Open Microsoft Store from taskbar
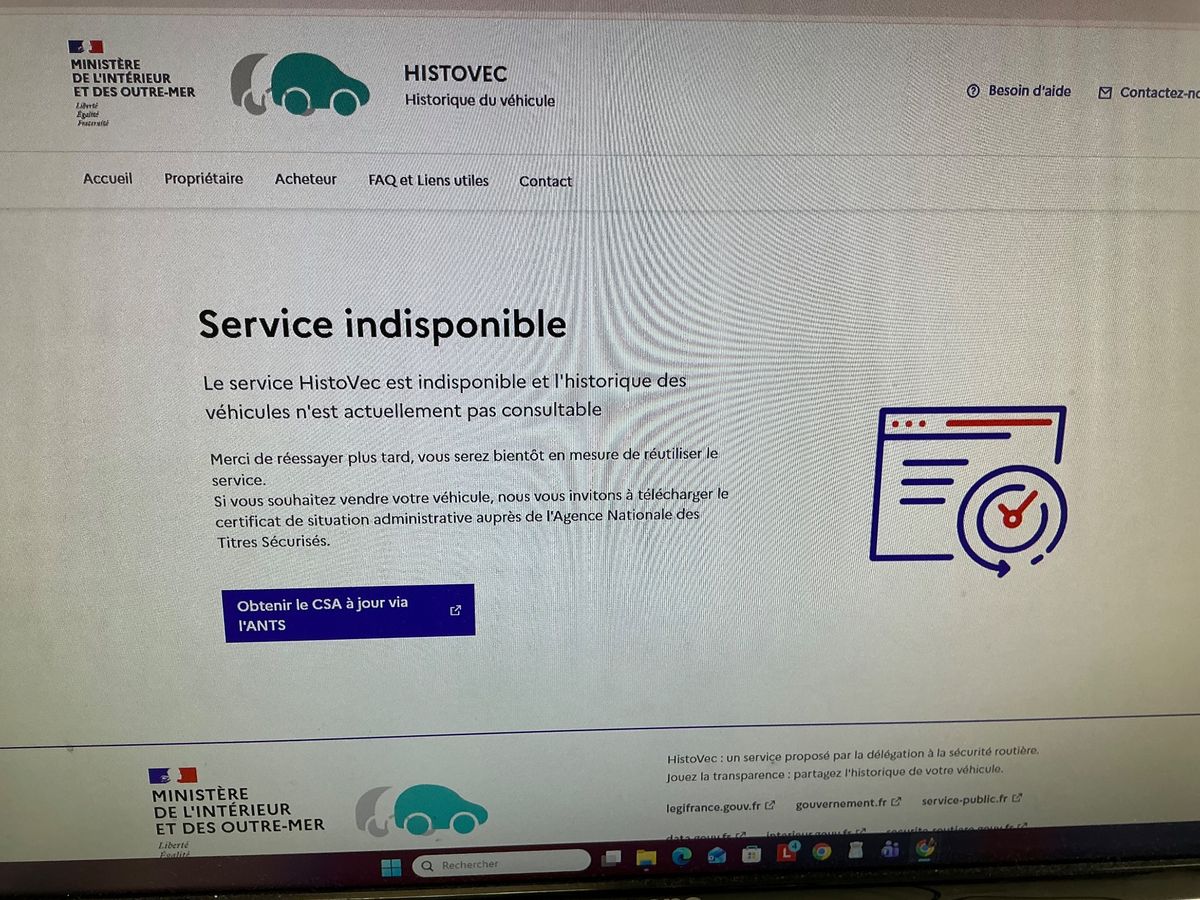Image resolution: width=1200 pixels, height=900 pixels. click(x=751, y=854)
